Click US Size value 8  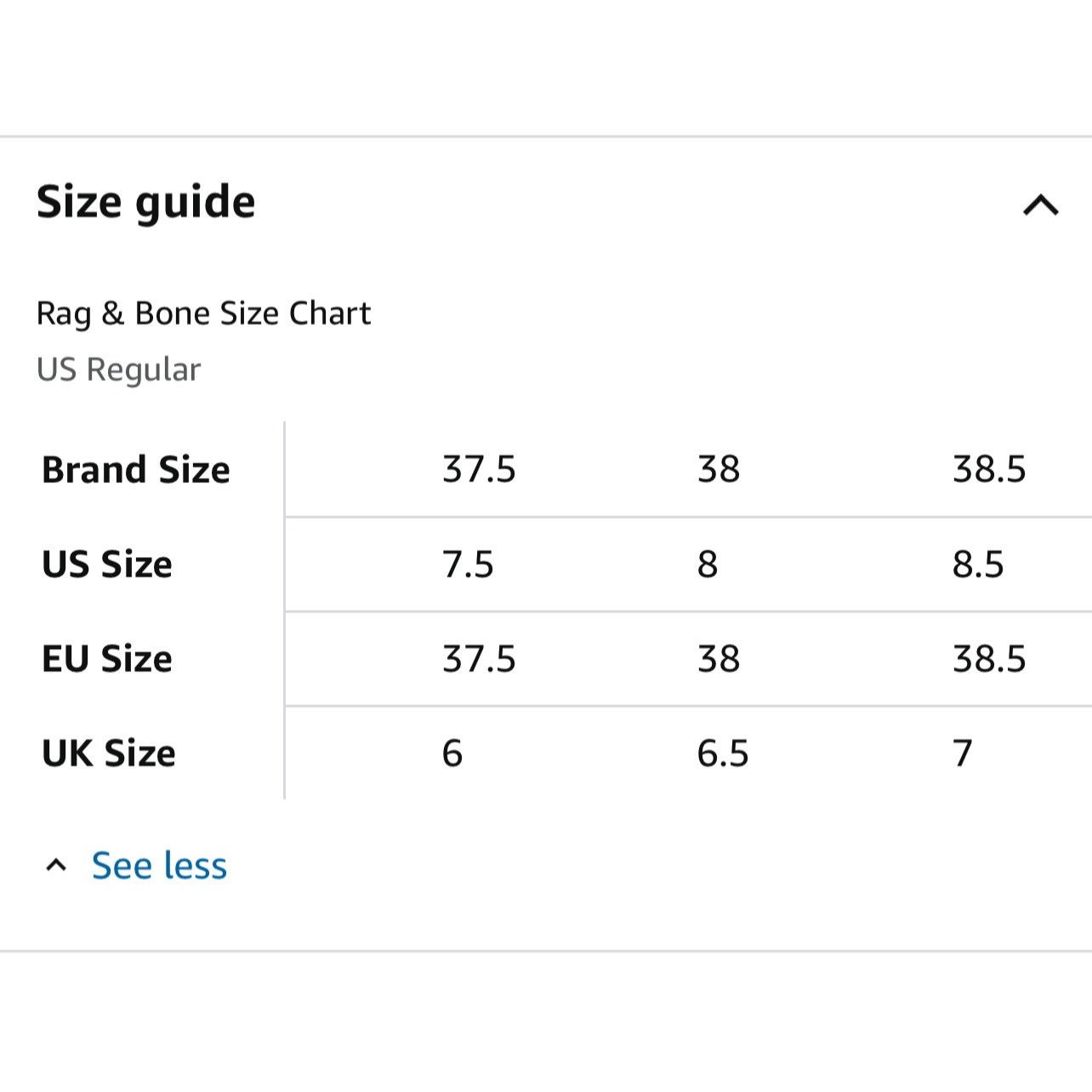pos(708,564)
